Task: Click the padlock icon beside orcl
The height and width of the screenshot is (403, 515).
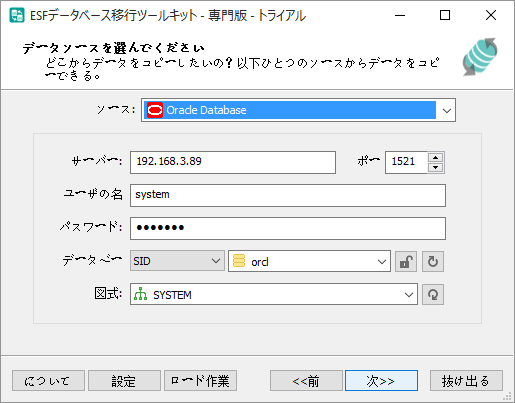Action: click(x=406, y=262)
